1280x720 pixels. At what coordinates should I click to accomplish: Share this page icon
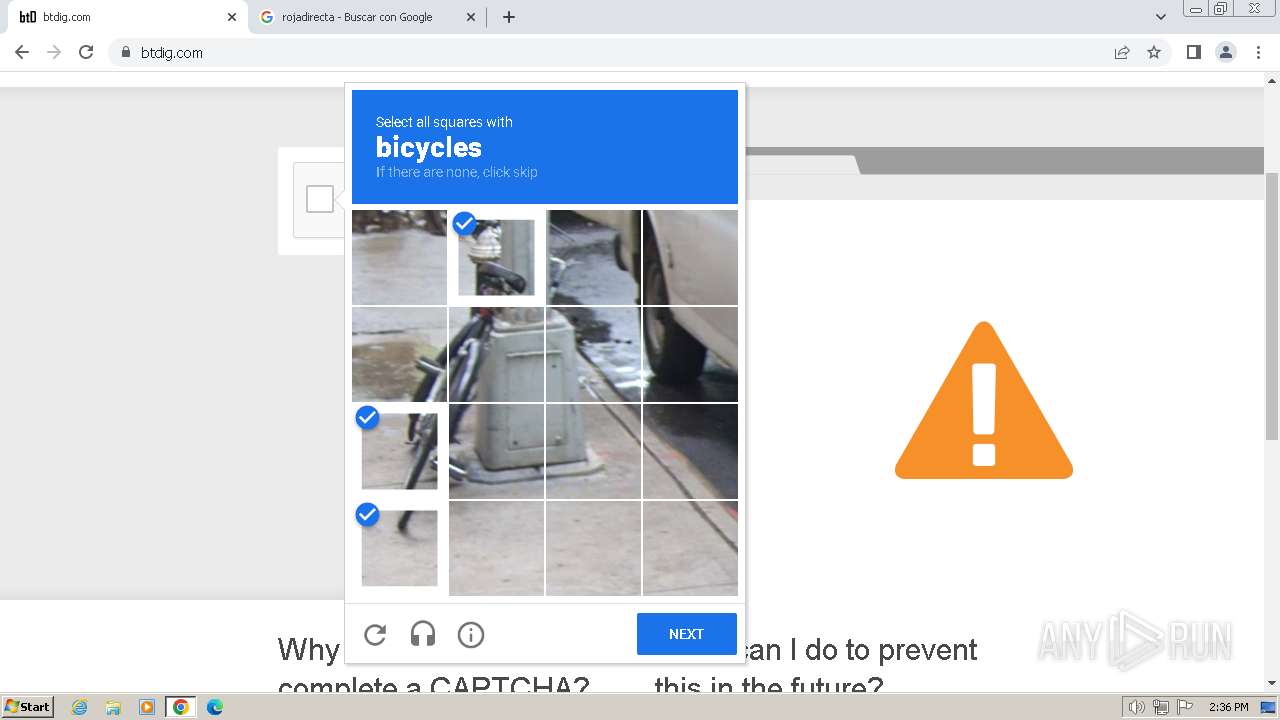[x=1122, y=52]
